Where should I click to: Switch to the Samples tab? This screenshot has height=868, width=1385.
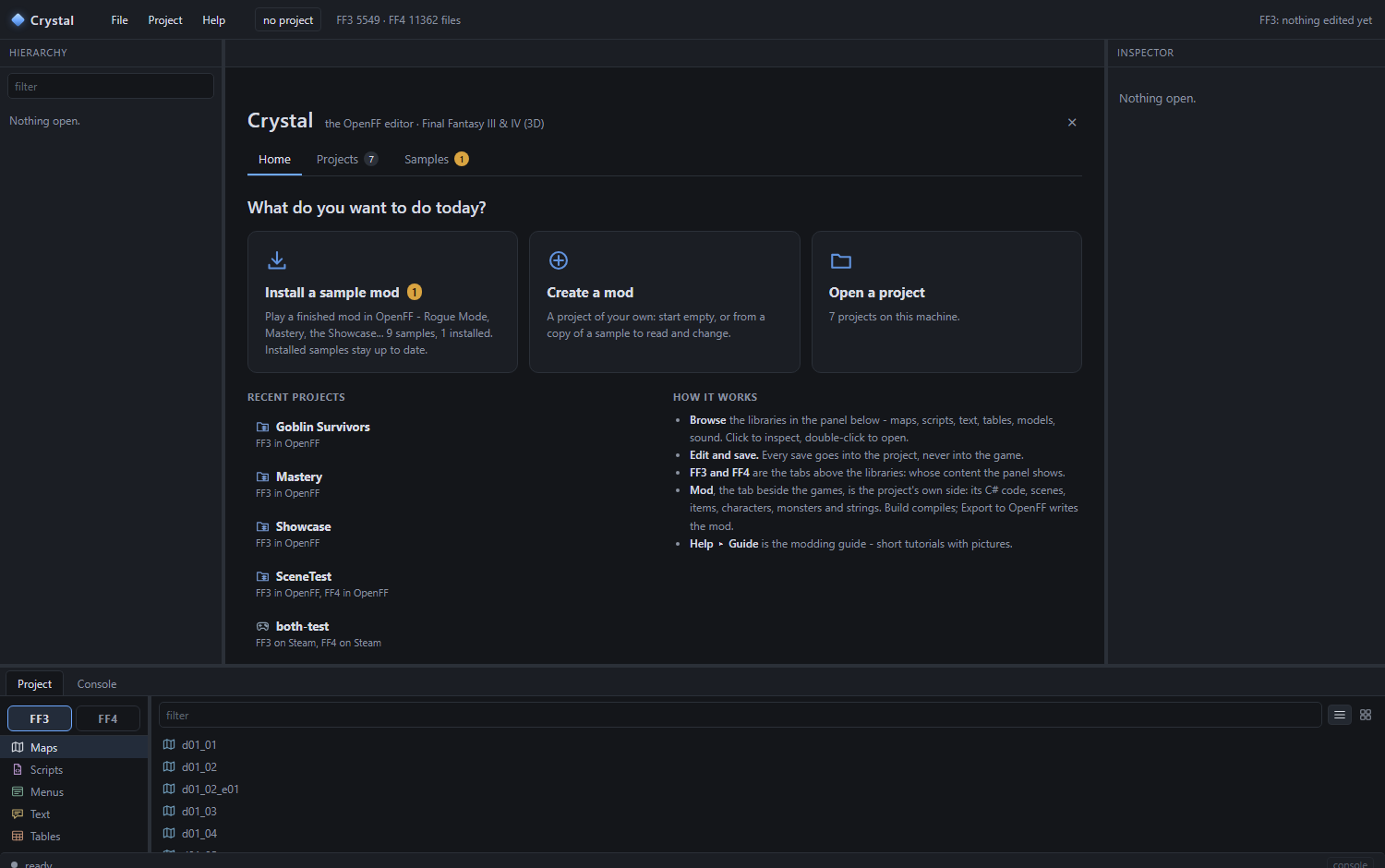(x=437, y=159)
